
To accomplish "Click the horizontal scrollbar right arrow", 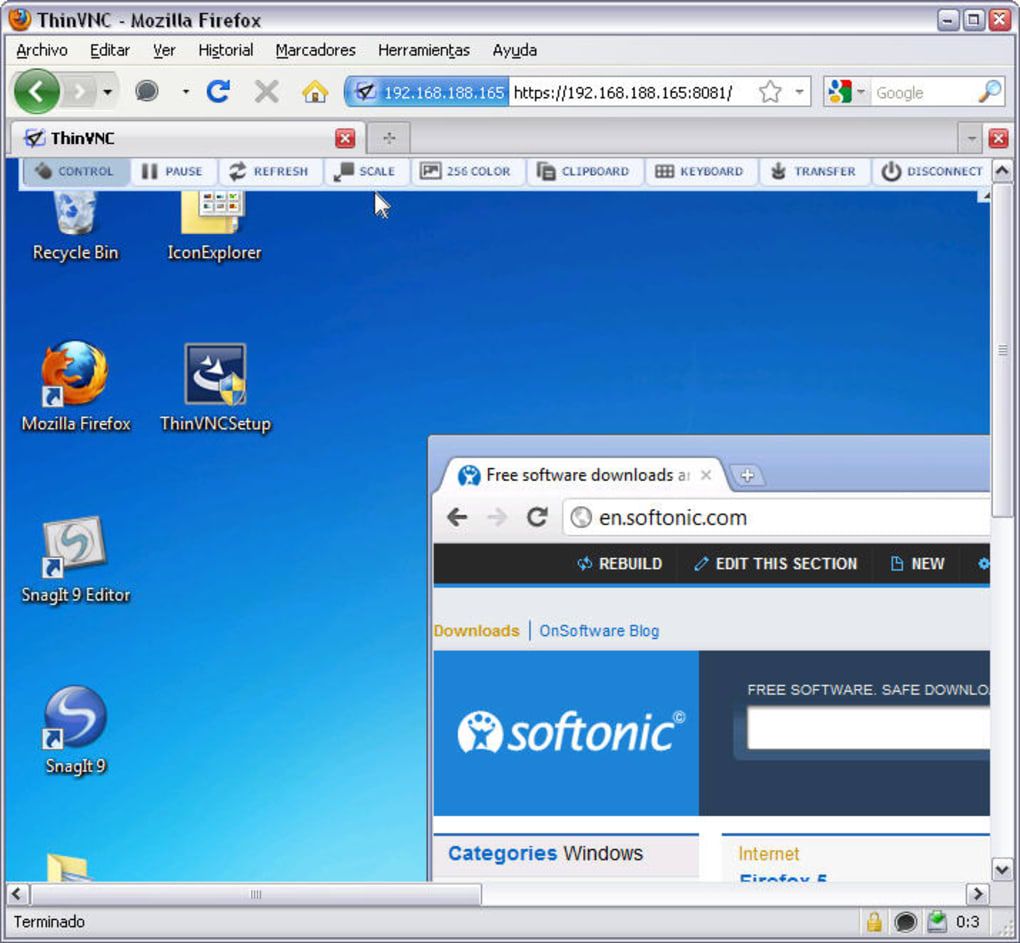I will tap(977, 894).
